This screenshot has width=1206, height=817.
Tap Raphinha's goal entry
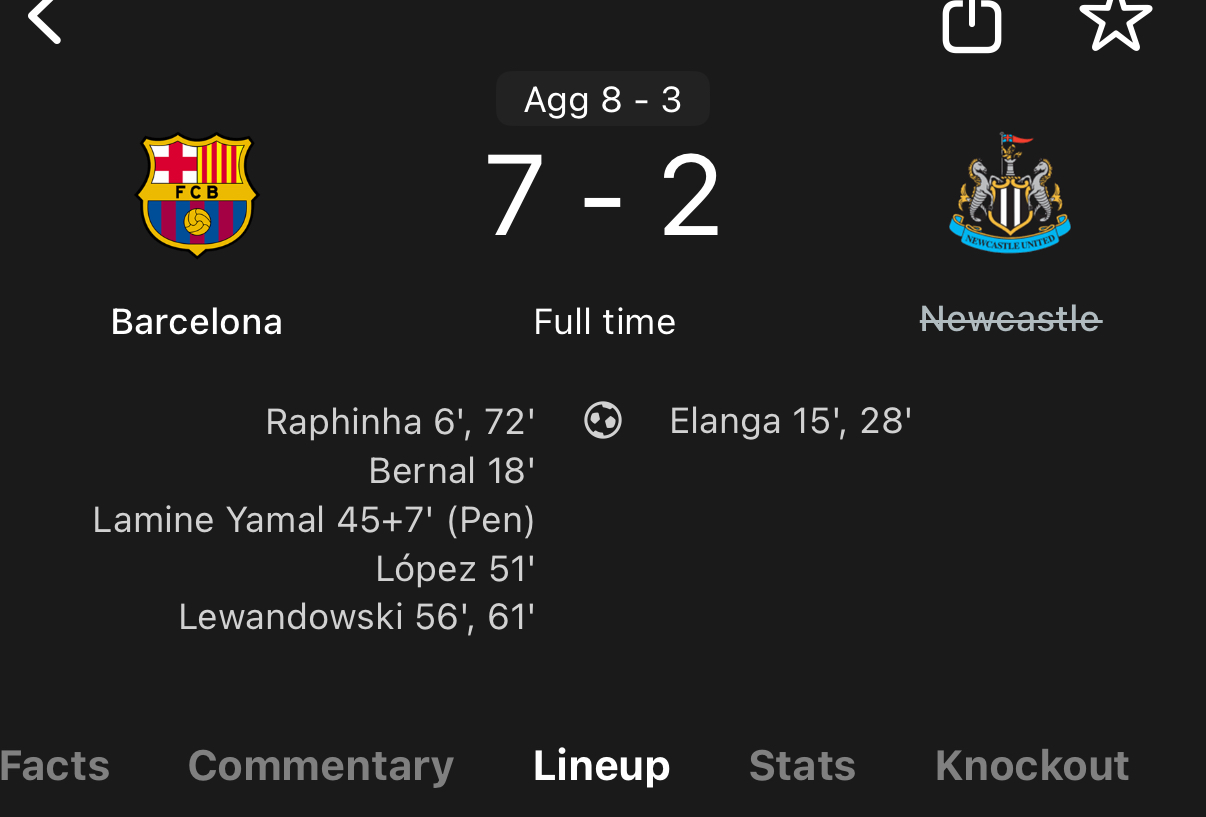400,421
